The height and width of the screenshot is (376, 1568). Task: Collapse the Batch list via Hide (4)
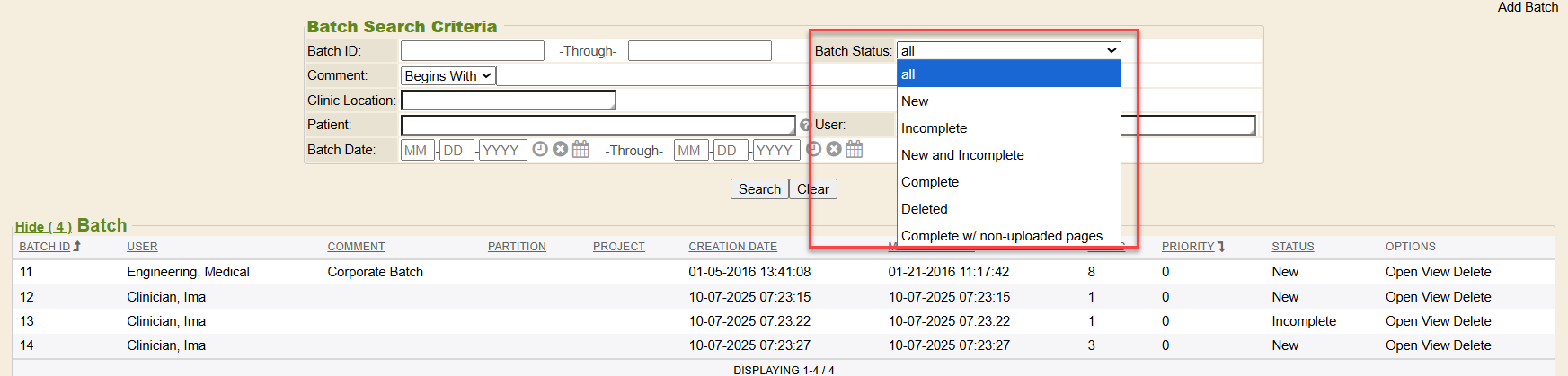[43, 227]
